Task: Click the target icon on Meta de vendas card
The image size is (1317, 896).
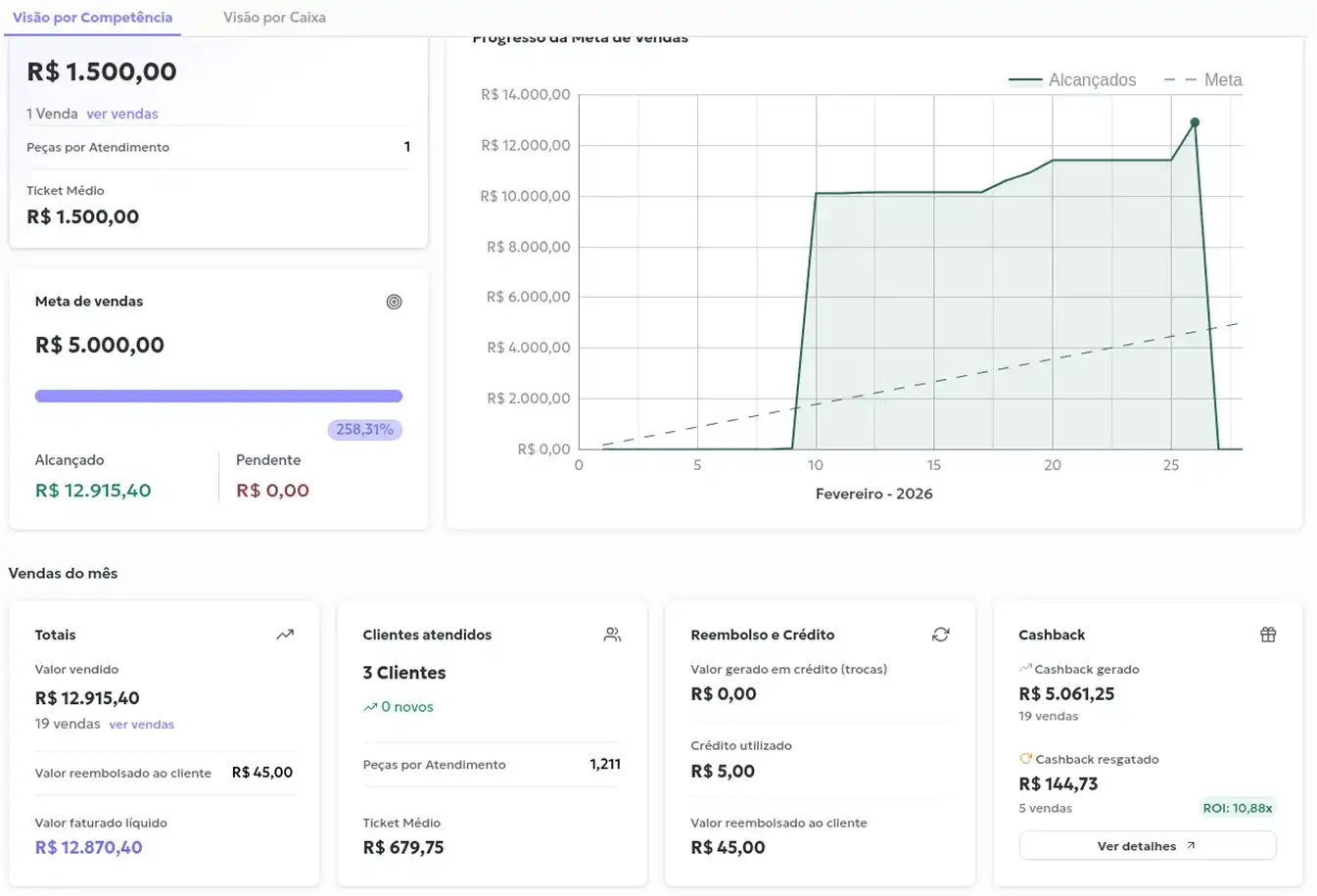Action: coord(395,302)
